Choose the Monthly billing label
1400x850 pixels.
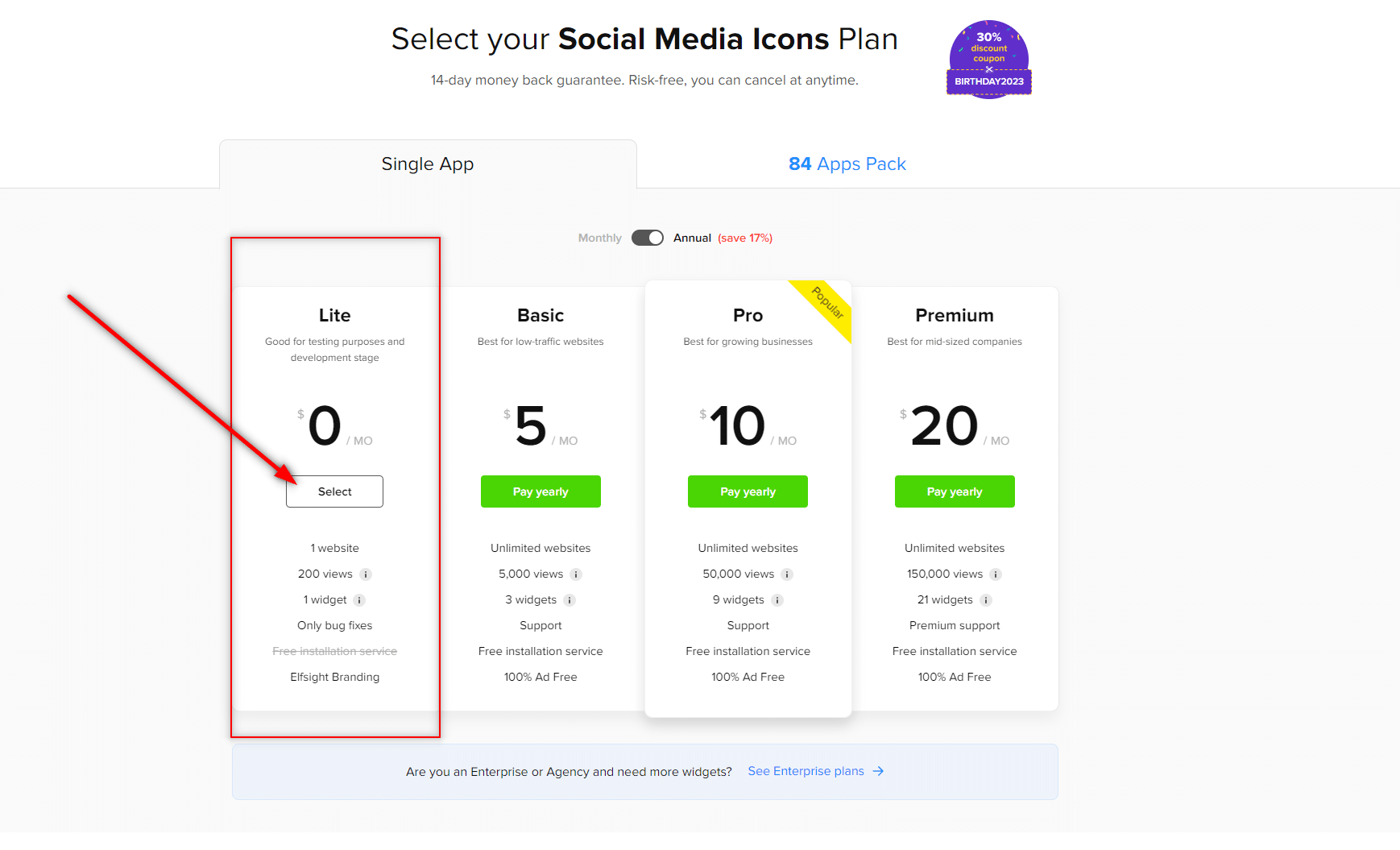click(600, 238)
